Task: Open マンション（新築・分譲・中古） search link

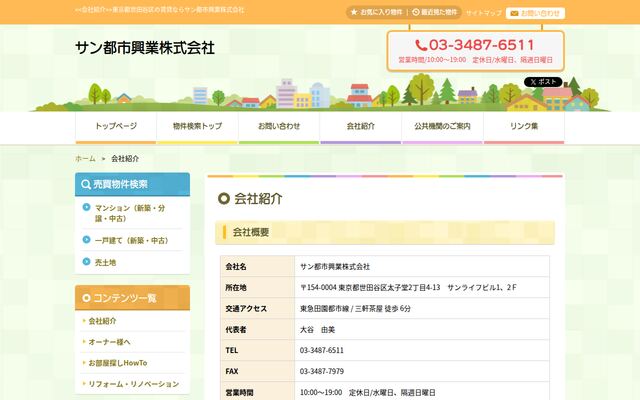Action: click(130, 213)
